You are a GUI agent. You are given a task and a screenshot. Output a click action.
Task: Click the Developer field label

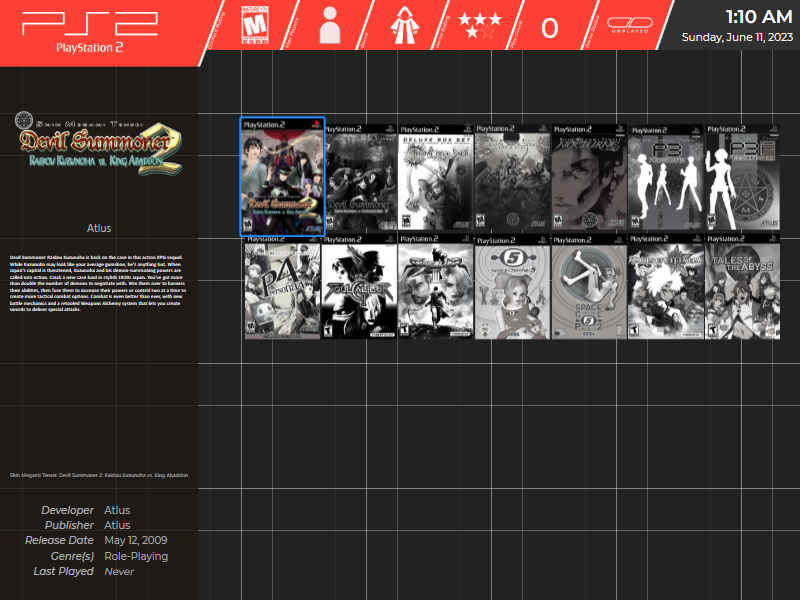click(x=67, y=510)
